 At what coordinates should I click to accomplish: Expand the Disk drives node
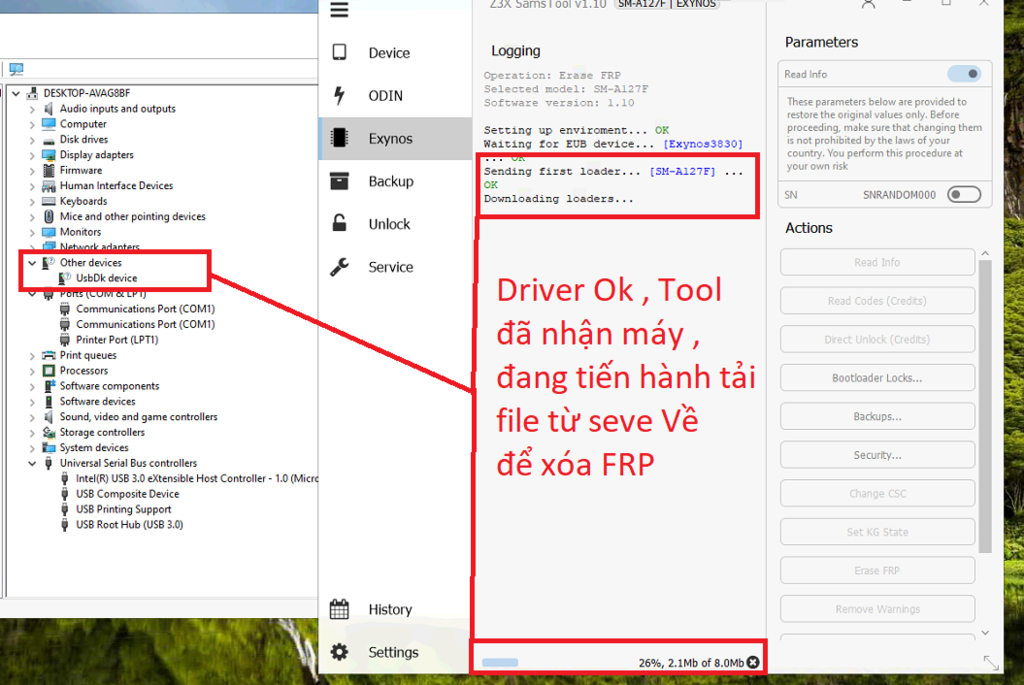[32, 139]
